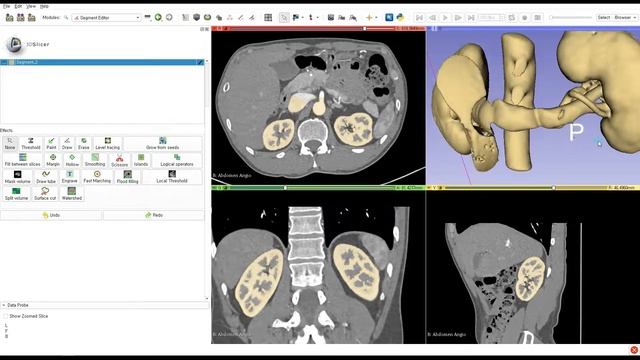Click the 3D Slicer logo
The height and width of the screenshot is (360, 640).
click(x=28, y=44)
